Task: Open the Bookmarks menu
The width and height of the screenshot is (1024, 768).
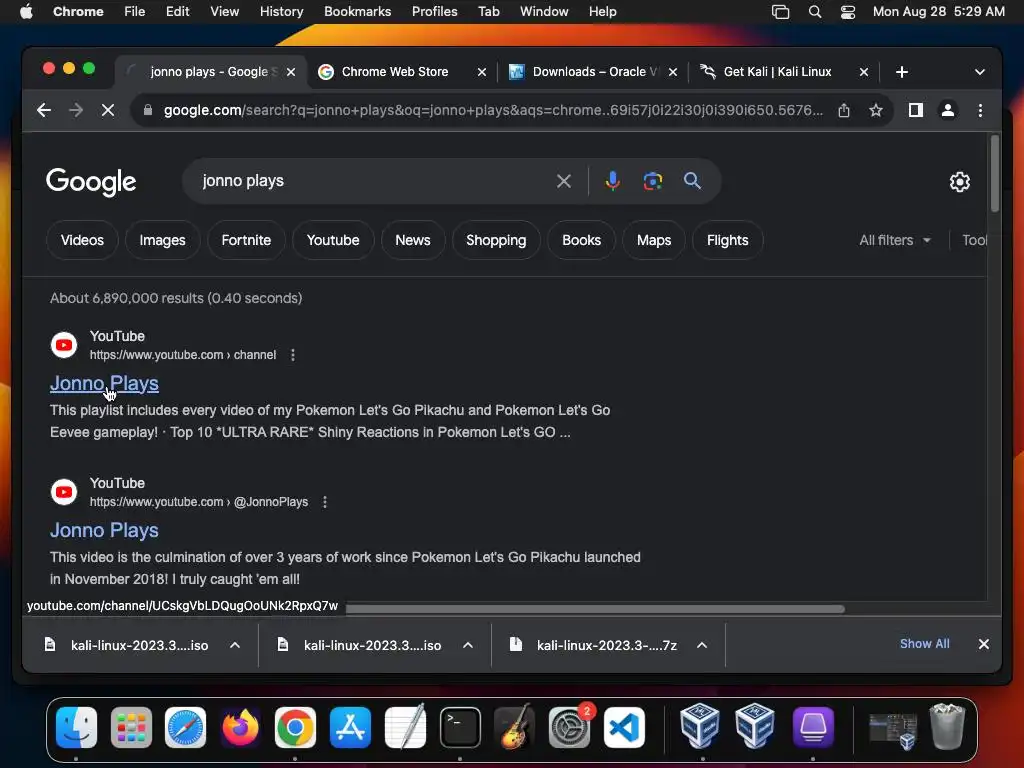Action: pyautogui.click(x=357, y=12)
